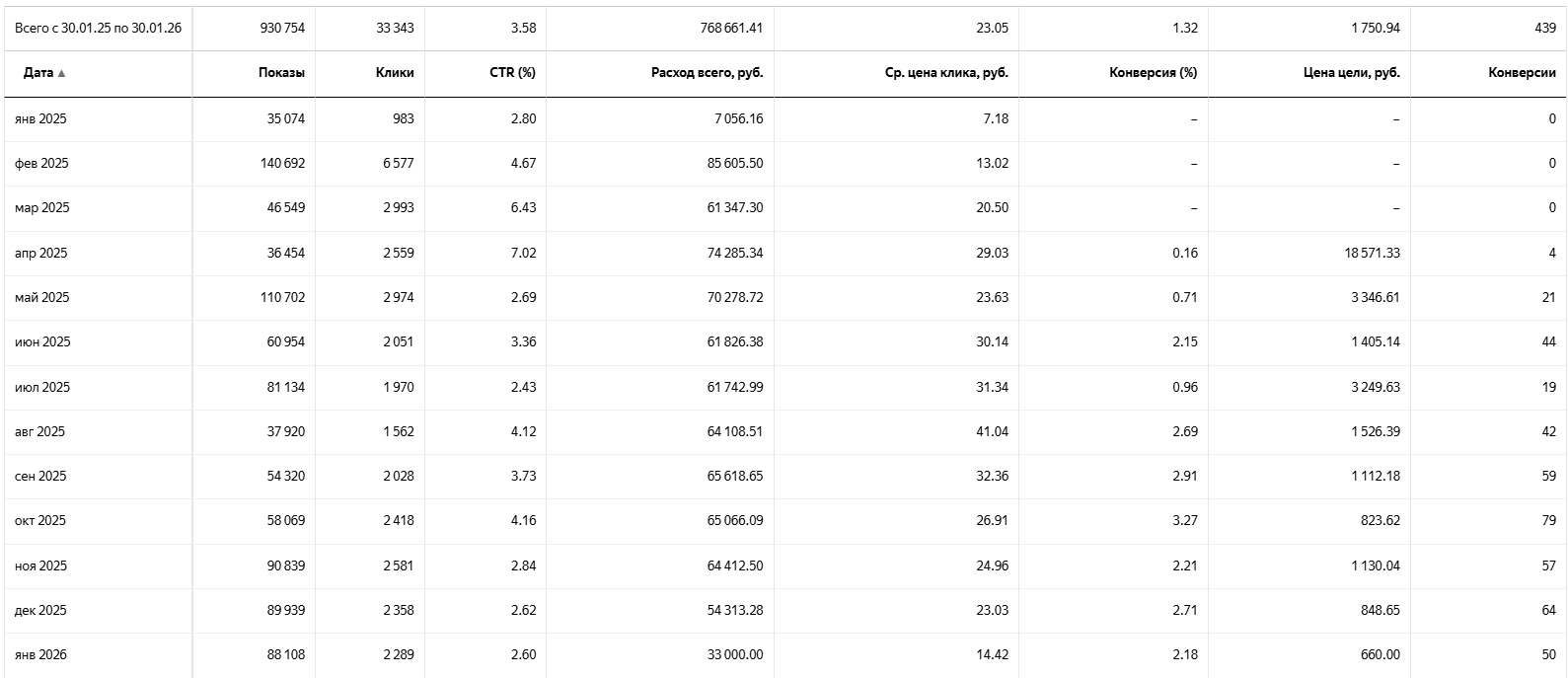Click Расход всего, руб. column header
The width and height of the screenshot is (1568, 678).
707,73
